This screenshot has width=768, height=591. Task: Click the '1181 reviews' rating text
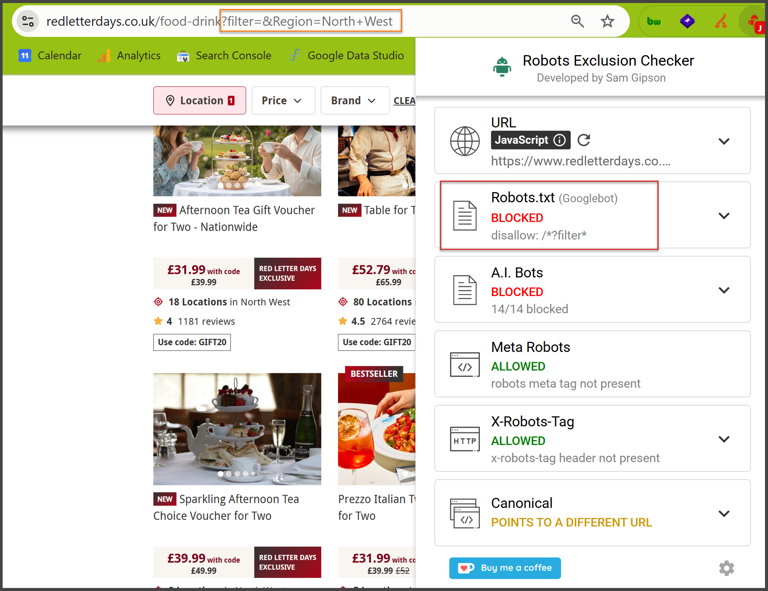coord(206,321)
